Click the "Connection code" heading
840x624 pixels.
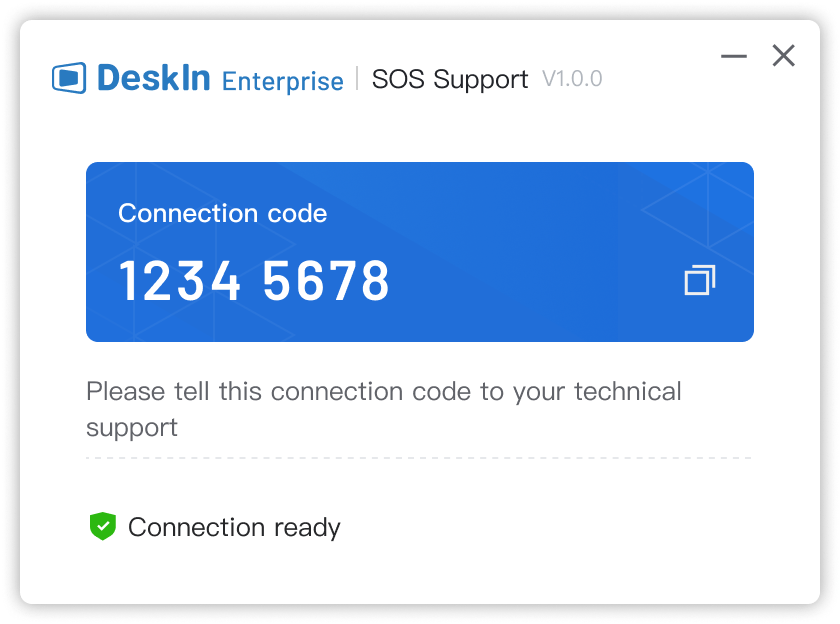click(222, 213)
